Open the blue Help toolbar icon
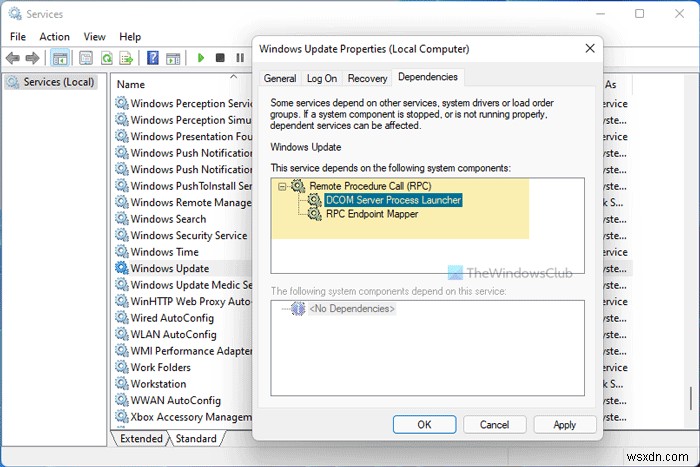 153,58
